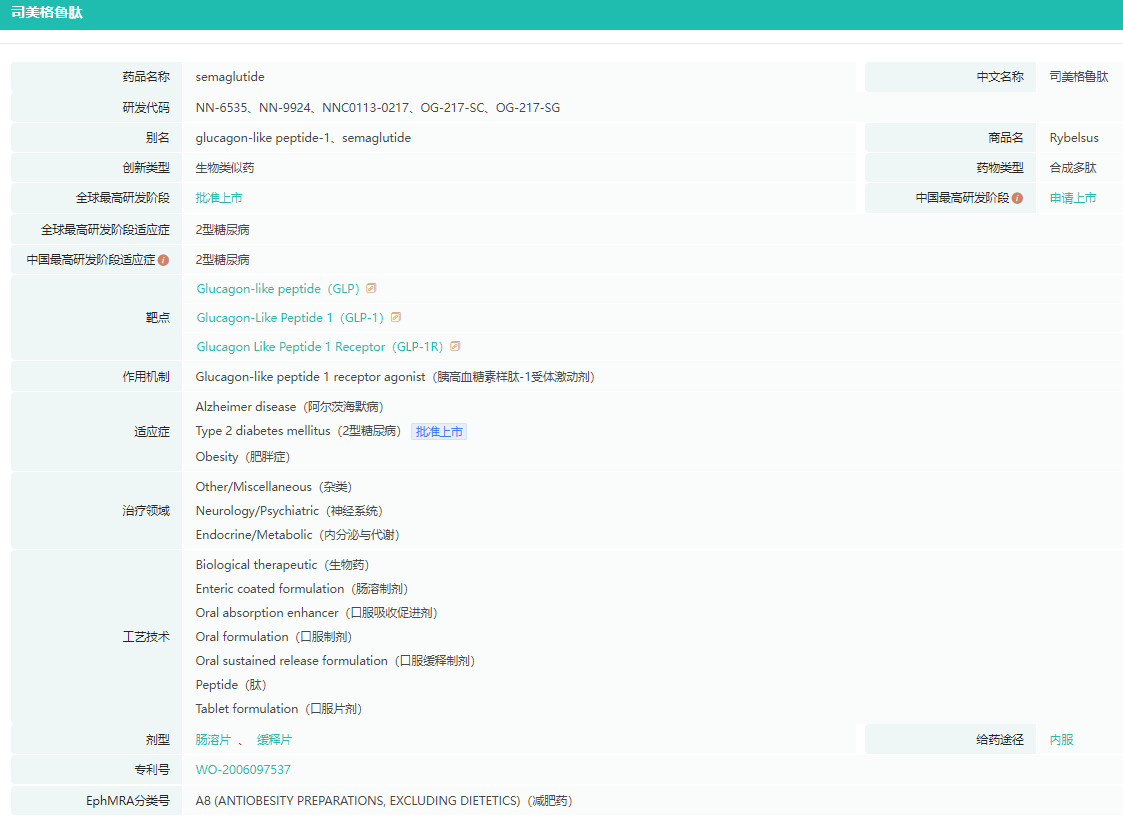This screenshot has height=820, width=1123.
Task: Click Oral formulation (口服制剂) entry
Action: pyautogui.click(x=274, y=637)
